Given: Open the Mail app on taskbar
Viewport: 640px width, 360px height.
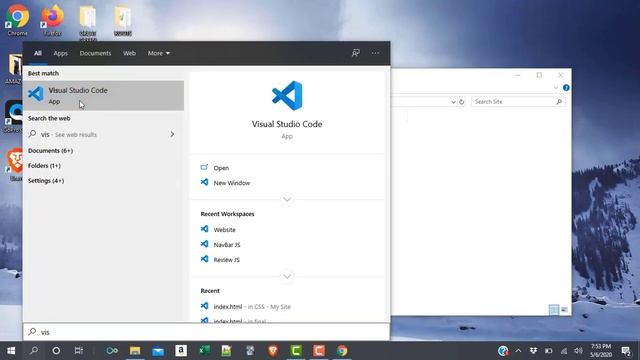Looking at the screenshot, I should pyautogui.click(x=158, y=351).
